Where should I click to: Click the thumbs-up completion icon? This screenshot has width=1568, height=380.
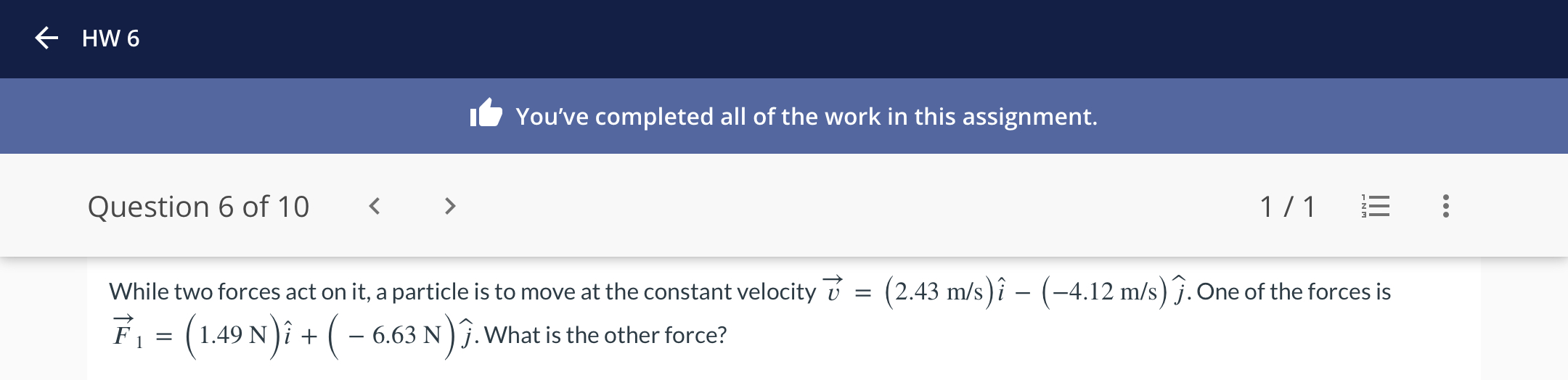pos(486,114)
